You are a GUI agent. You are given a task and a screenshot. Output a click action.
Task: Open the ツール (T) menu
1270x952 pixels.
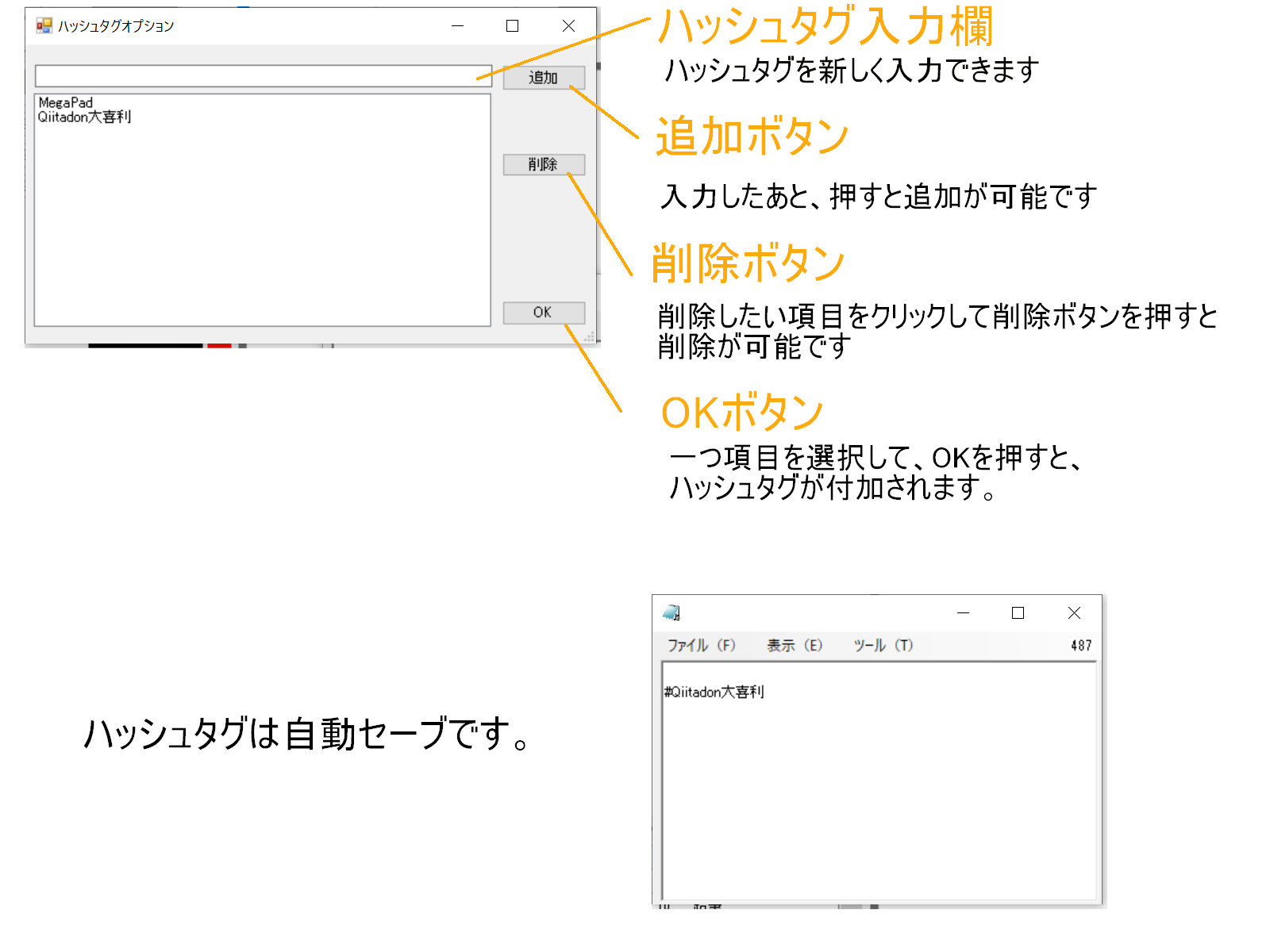coord(883,645)
